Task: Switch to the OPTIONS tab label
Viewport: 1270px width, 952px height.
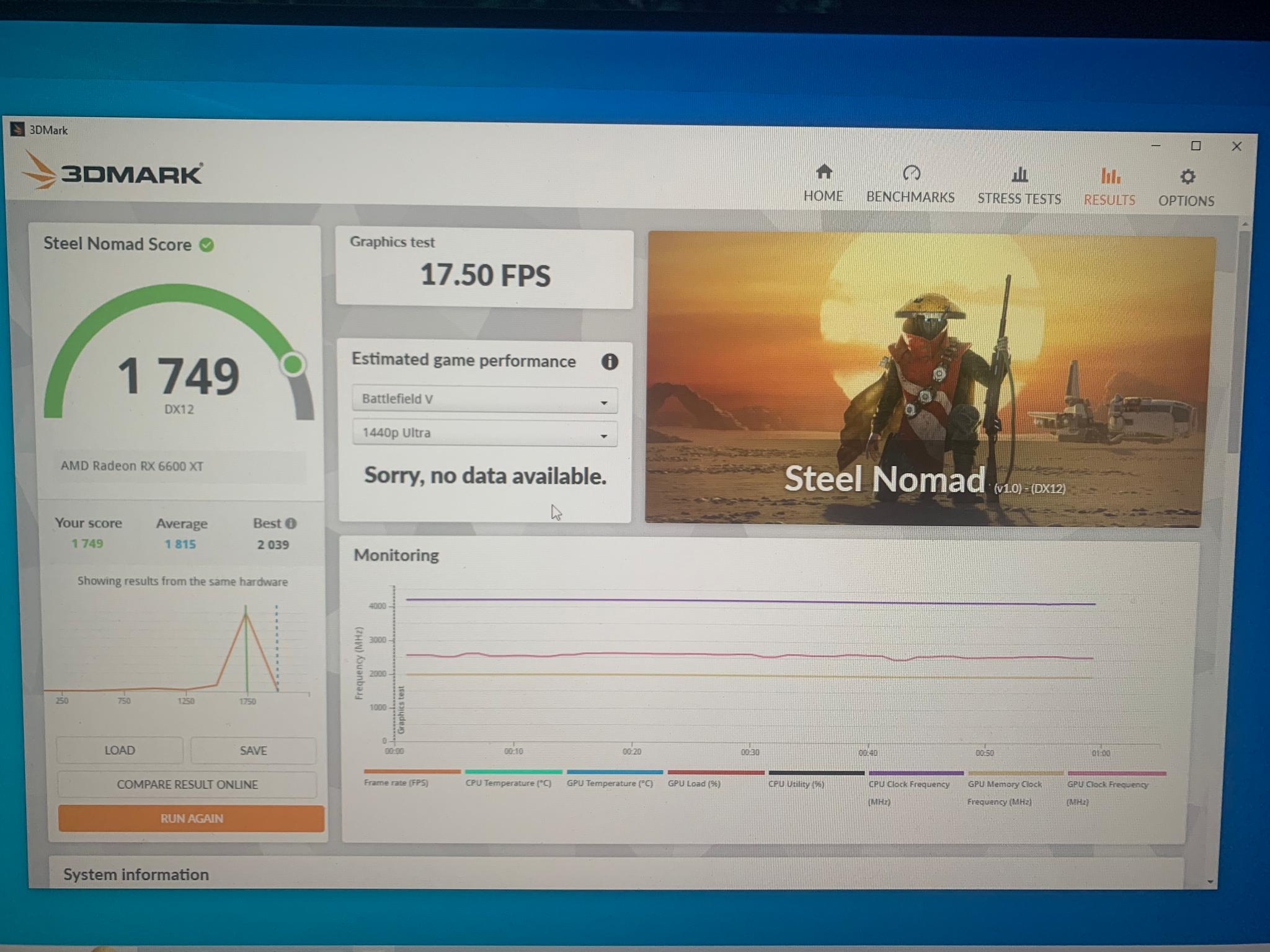Action: [x=1186, y=201]
